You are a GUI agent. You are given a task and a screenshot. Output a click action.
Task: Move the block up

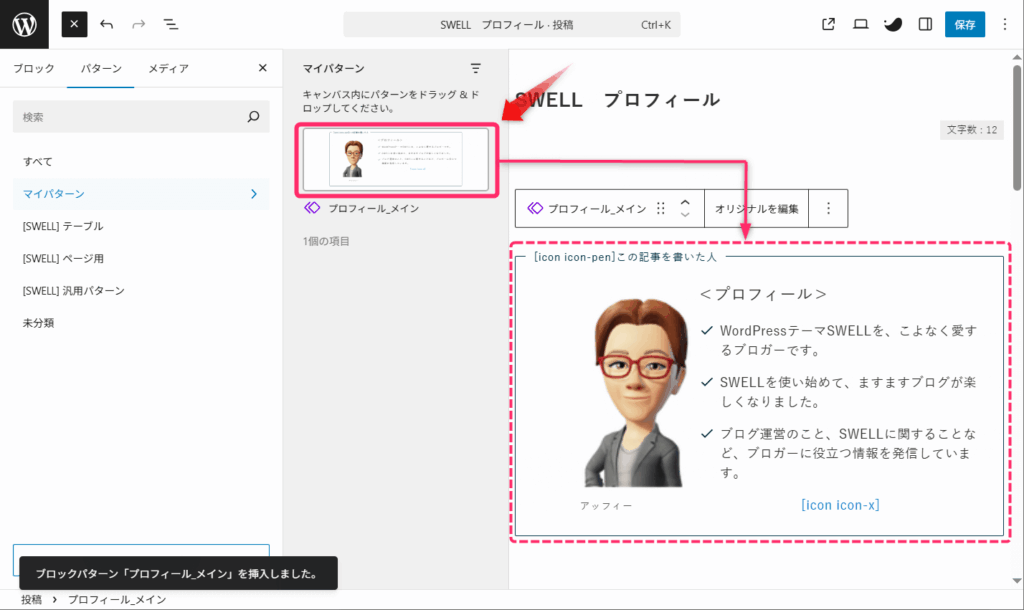685,202
